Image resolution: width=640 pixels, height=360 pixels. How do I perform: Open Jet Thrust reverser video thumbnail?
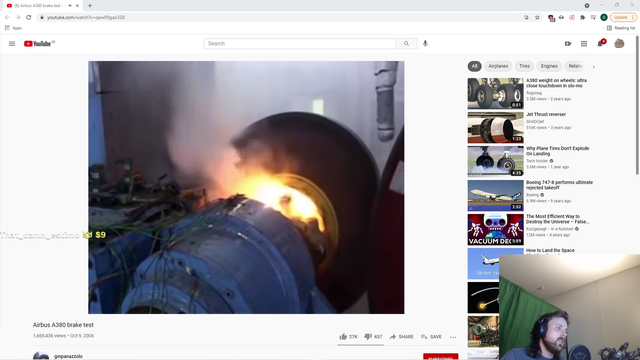pos(496,127)
